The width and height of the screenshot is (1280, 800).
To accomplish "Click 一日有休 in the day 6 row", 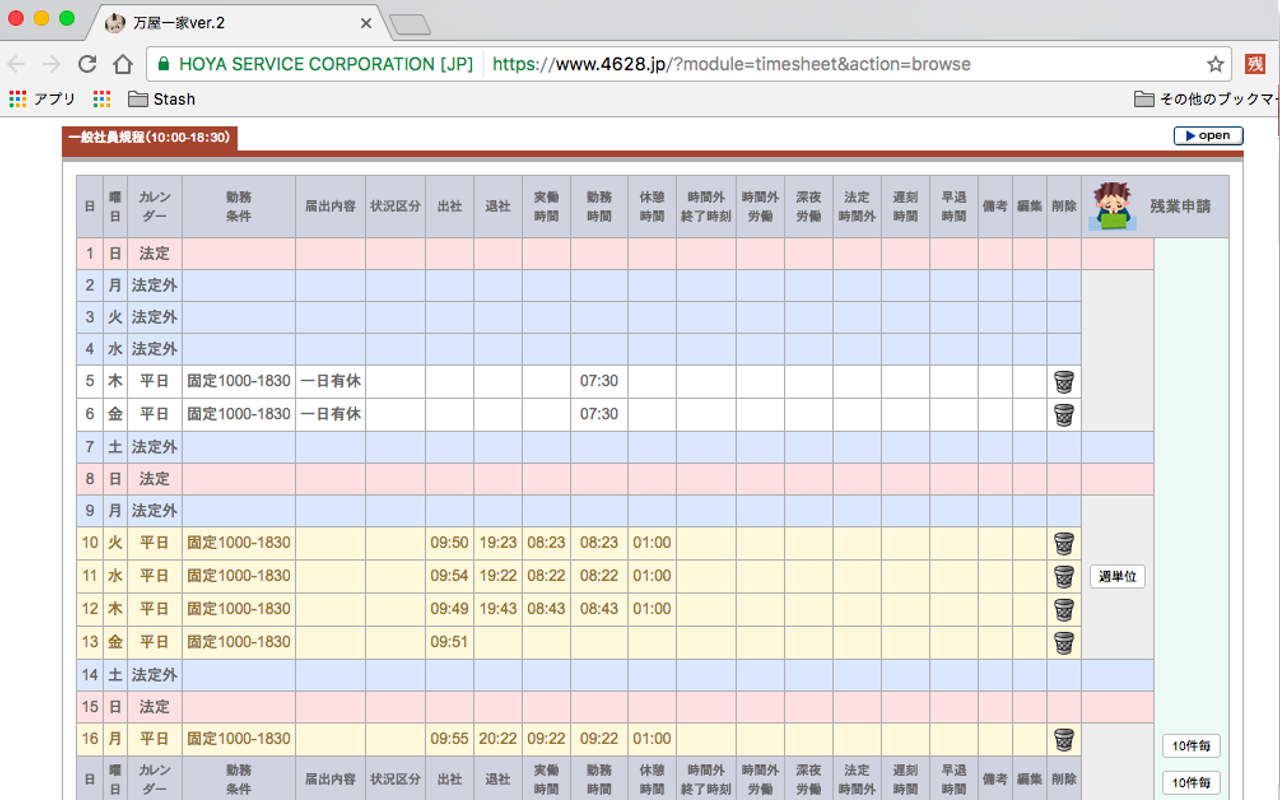I will pos(331,414).
